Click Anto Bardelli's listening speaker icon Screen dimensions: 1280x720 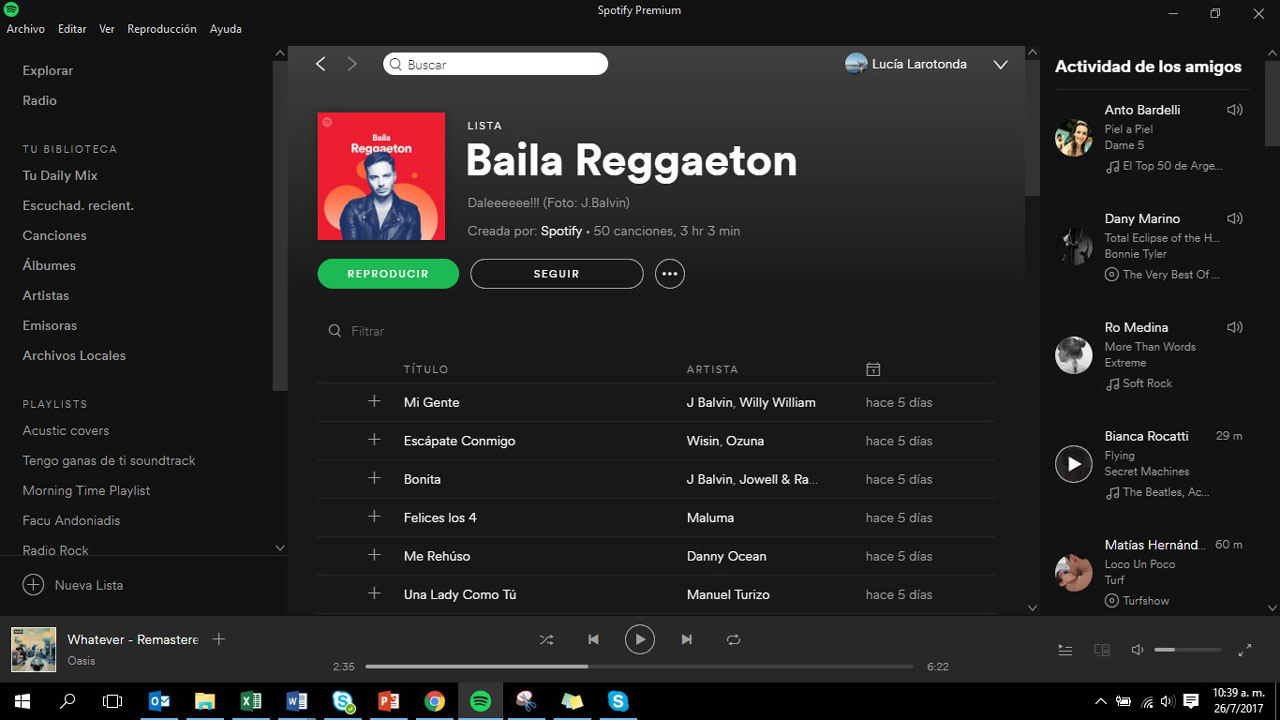[1235, 110]
